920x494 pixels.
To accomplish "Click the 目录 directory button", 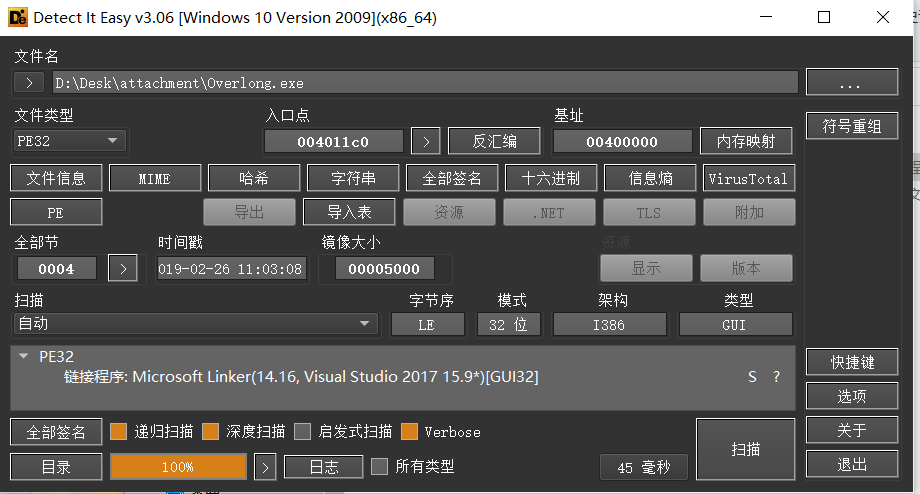I will 56,467.
